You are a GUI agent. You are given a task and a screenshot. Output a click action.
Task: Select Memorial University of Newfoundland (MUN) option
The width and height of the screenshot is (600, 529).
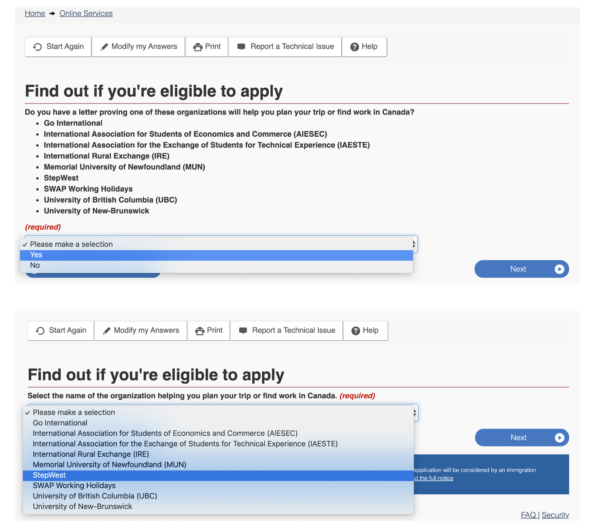click(x=218, y=465)
